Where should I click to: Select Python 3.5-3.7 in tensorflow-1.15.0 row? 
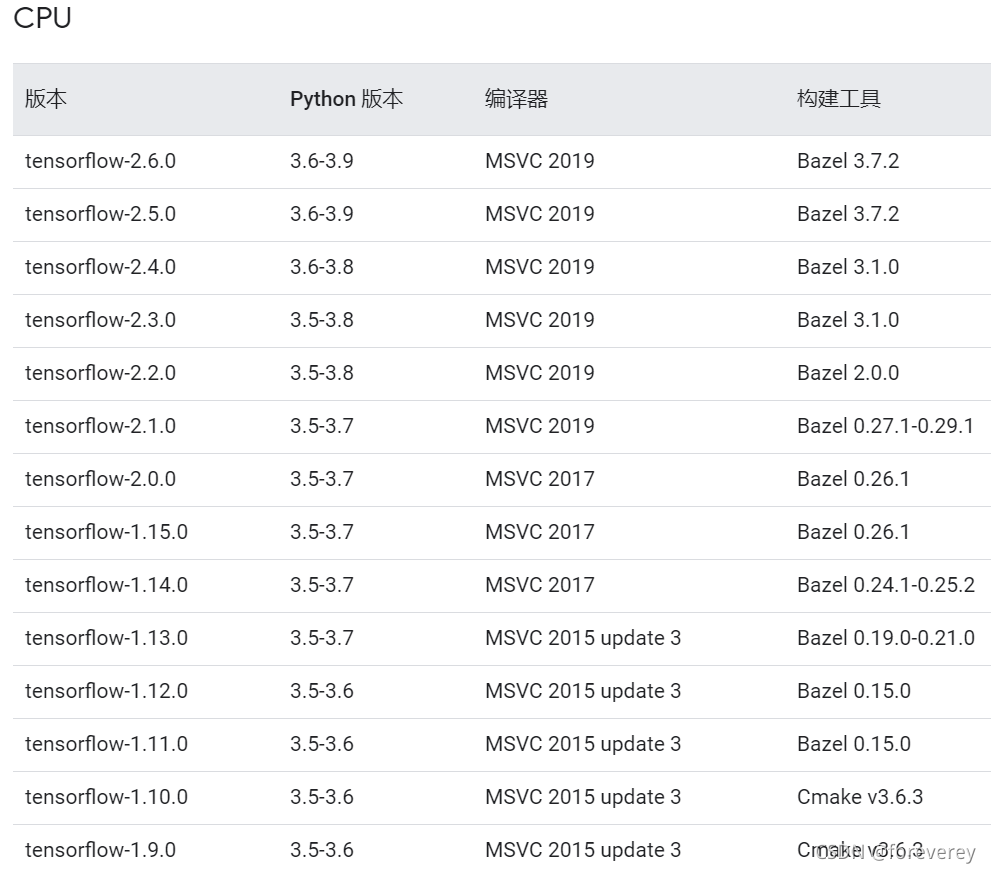click(x=322, y=533)
